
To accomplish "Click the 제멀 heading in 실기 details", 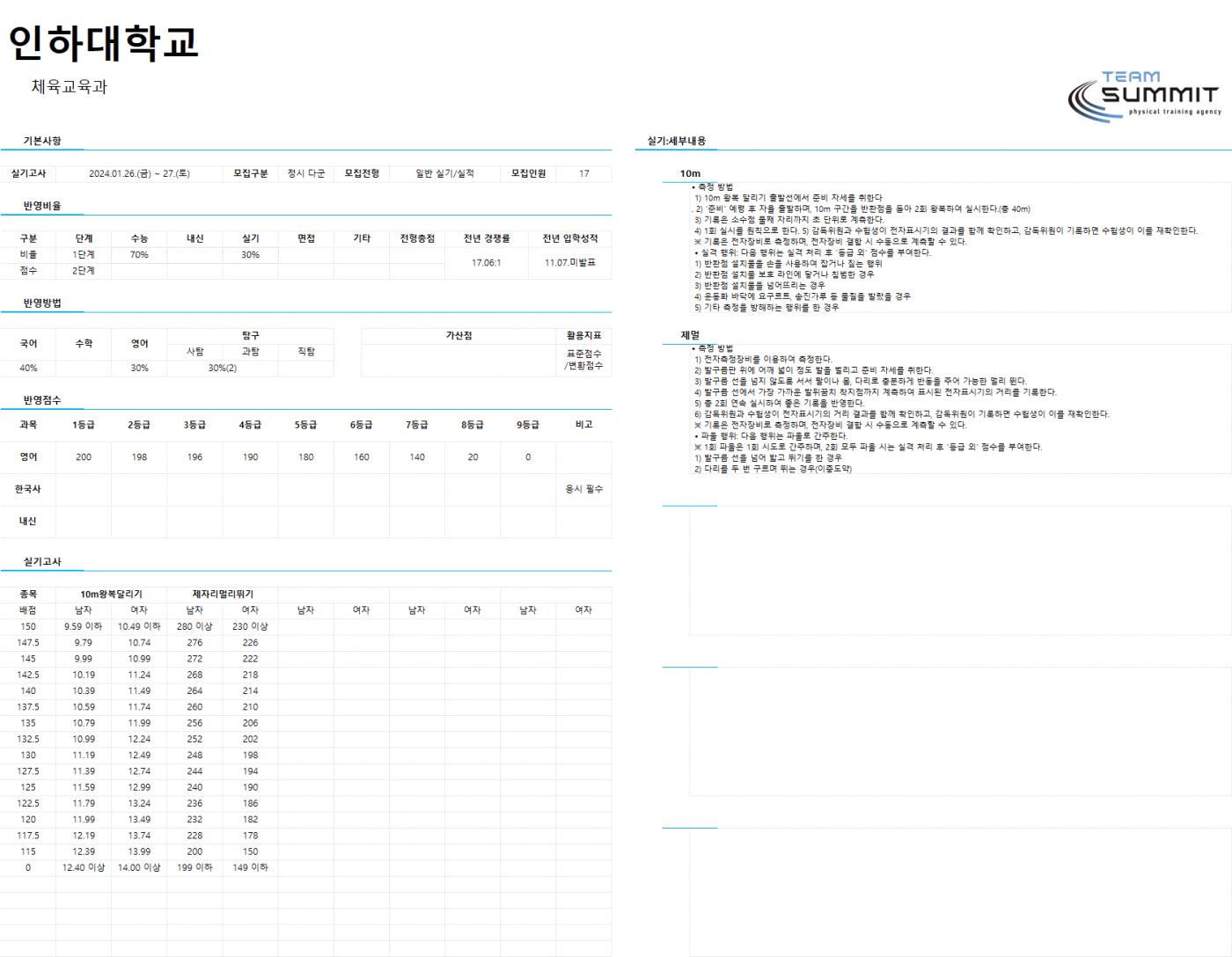I will (x=690, y=335).
